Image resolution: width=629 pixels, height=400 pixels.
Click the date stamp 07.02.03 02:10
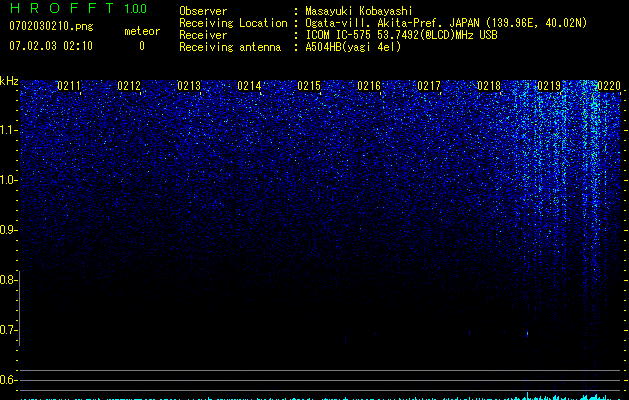click(51, 46)
